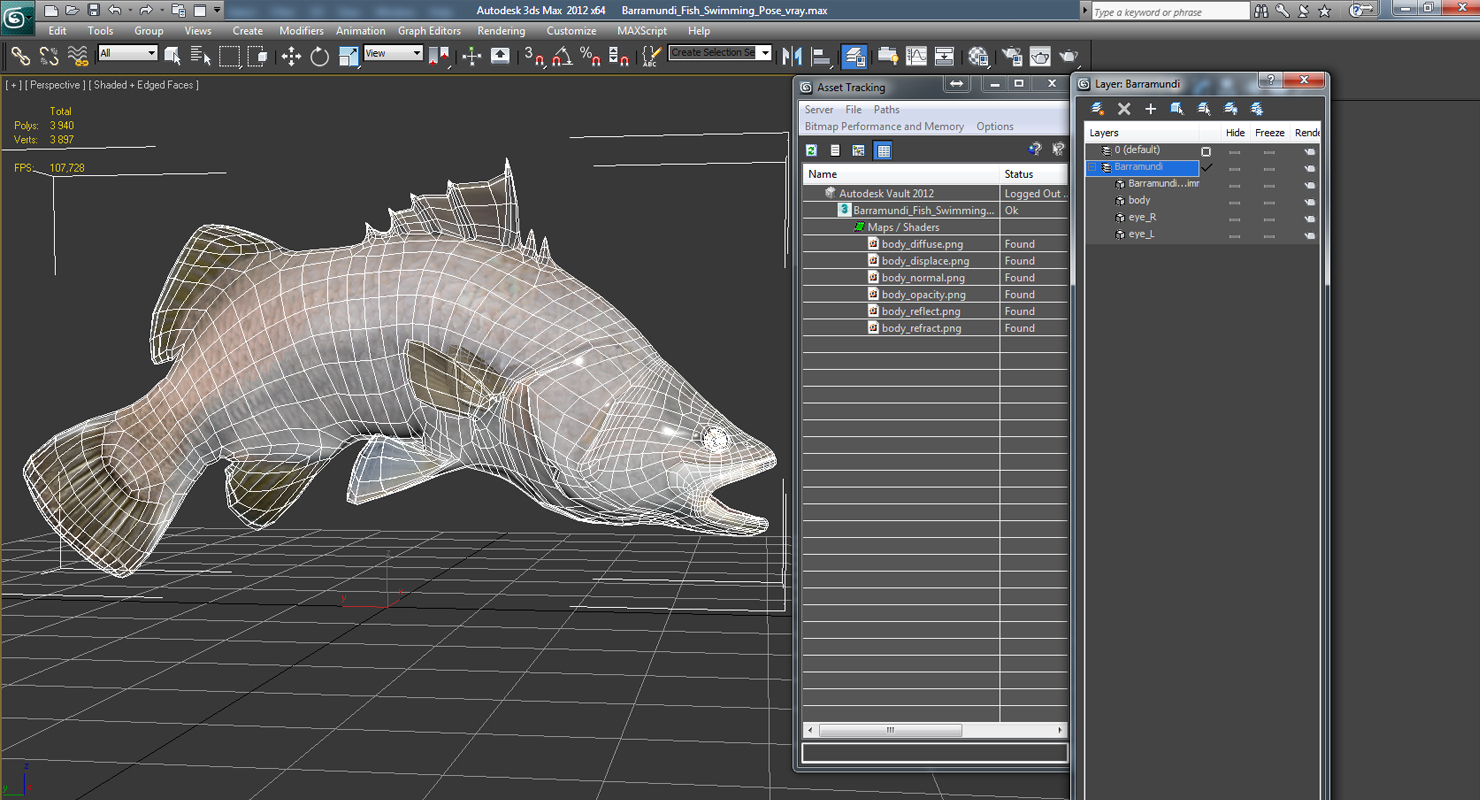
Task: Choose the Select Object arrow tool
Action: 173,57
